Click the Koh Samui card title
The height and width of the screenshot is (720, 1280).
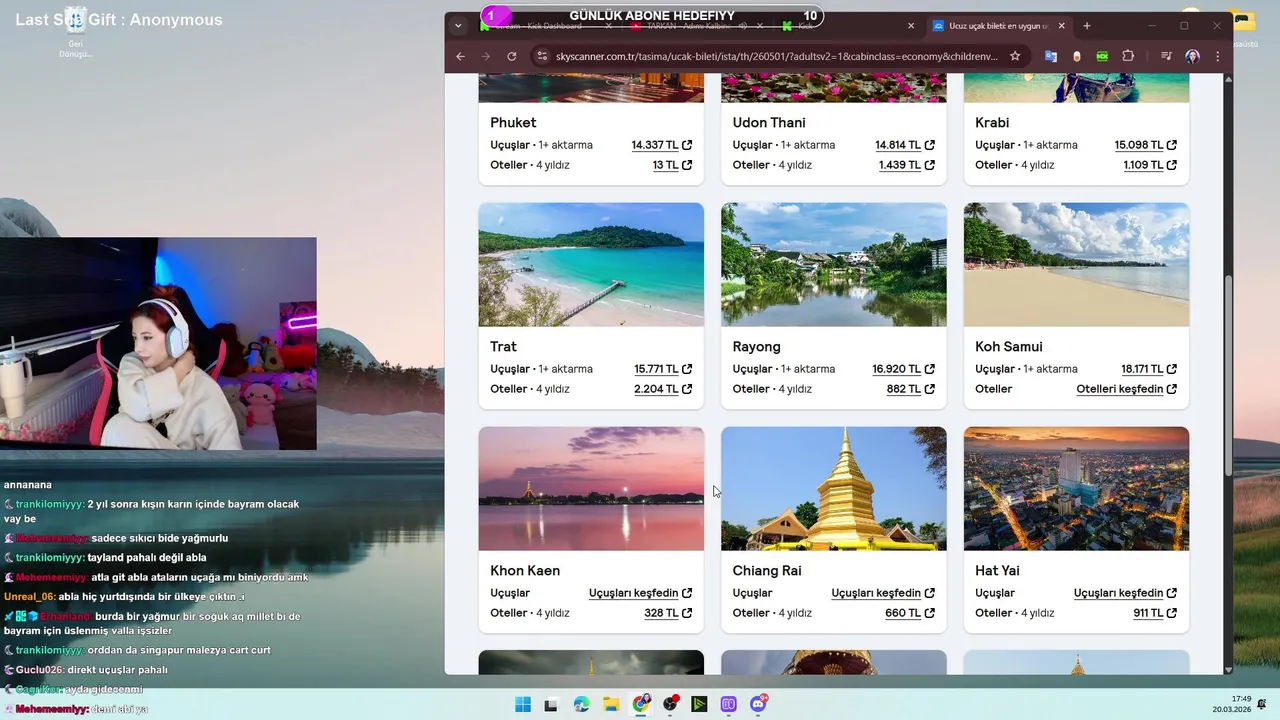[1009, 347]
